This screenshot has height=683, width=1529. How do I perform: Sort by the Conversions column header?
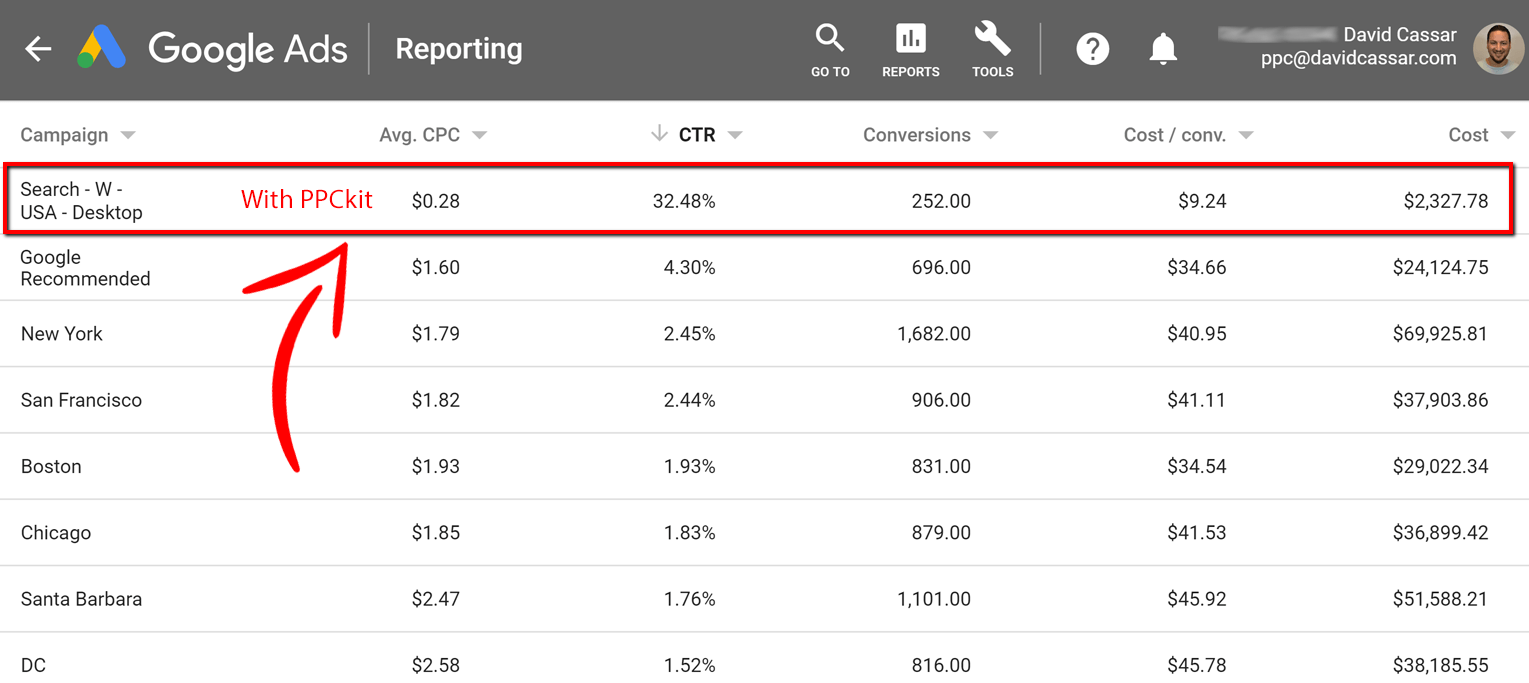917,135
